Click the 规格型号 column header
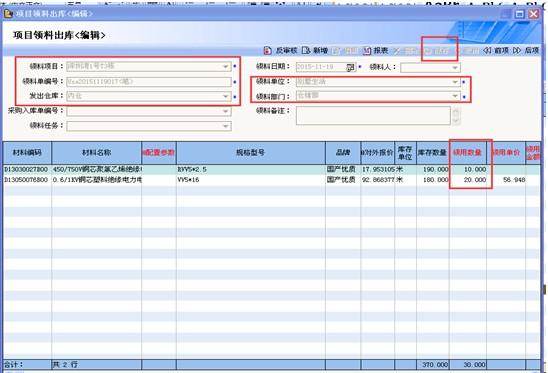The image size is (548, 373). point(251,153)
